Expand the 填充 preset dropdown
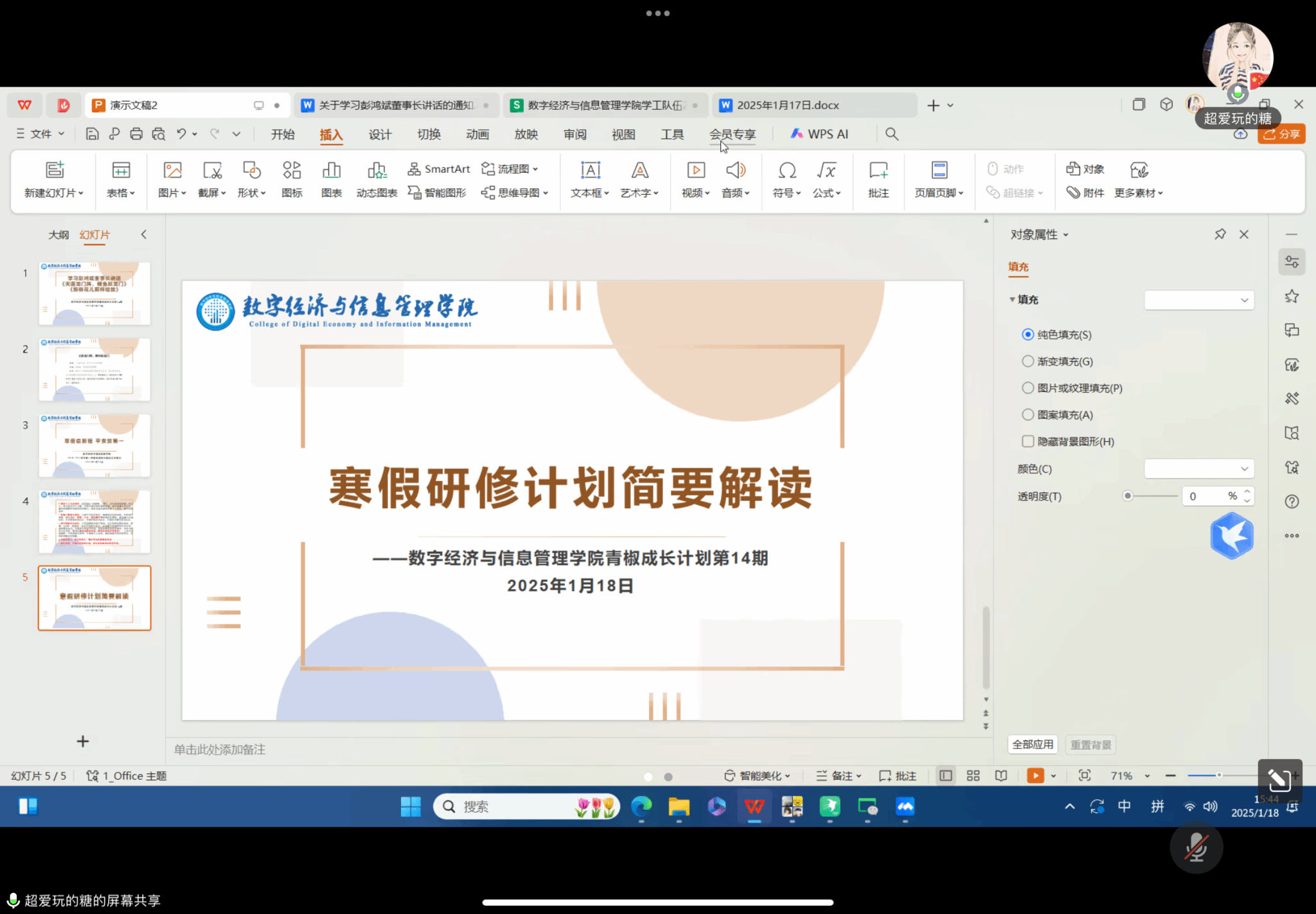The image size is (1316, 914). point(1198,300)
